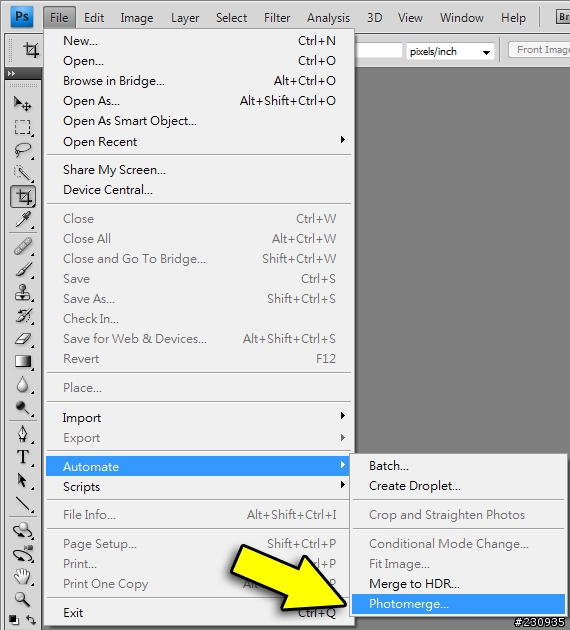Choose New... from the File menu
This screenshot has height=630, width=570.
199,41
